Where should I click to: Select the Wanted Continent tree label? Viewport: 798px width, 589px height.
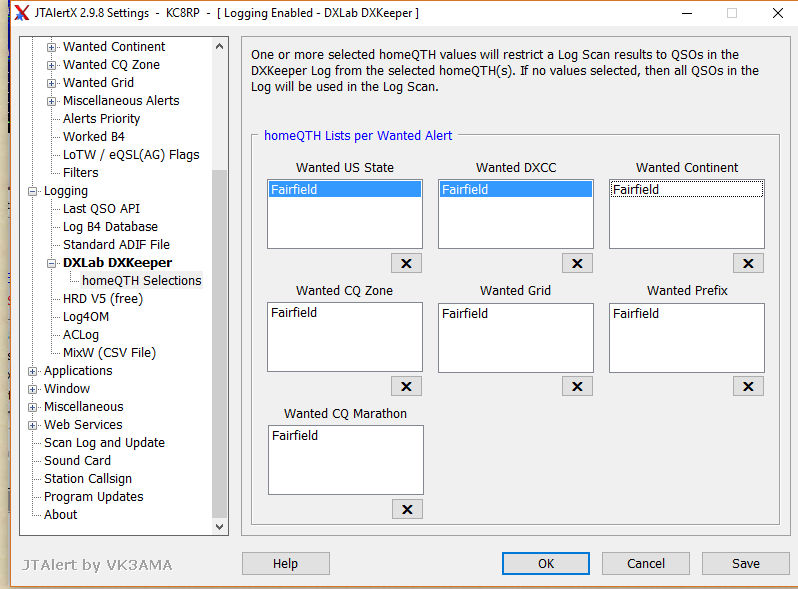pyautogui.click(x=114, y=47)
